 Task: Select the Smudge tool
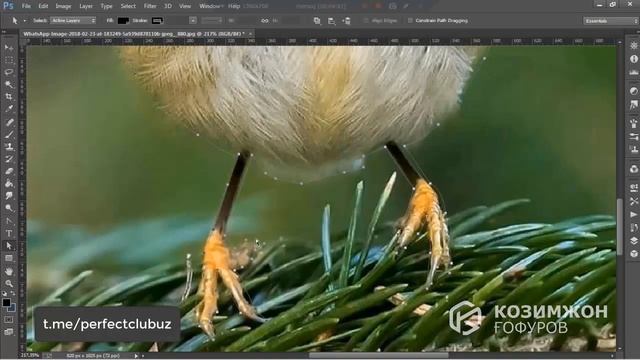[x=9, y=196]
